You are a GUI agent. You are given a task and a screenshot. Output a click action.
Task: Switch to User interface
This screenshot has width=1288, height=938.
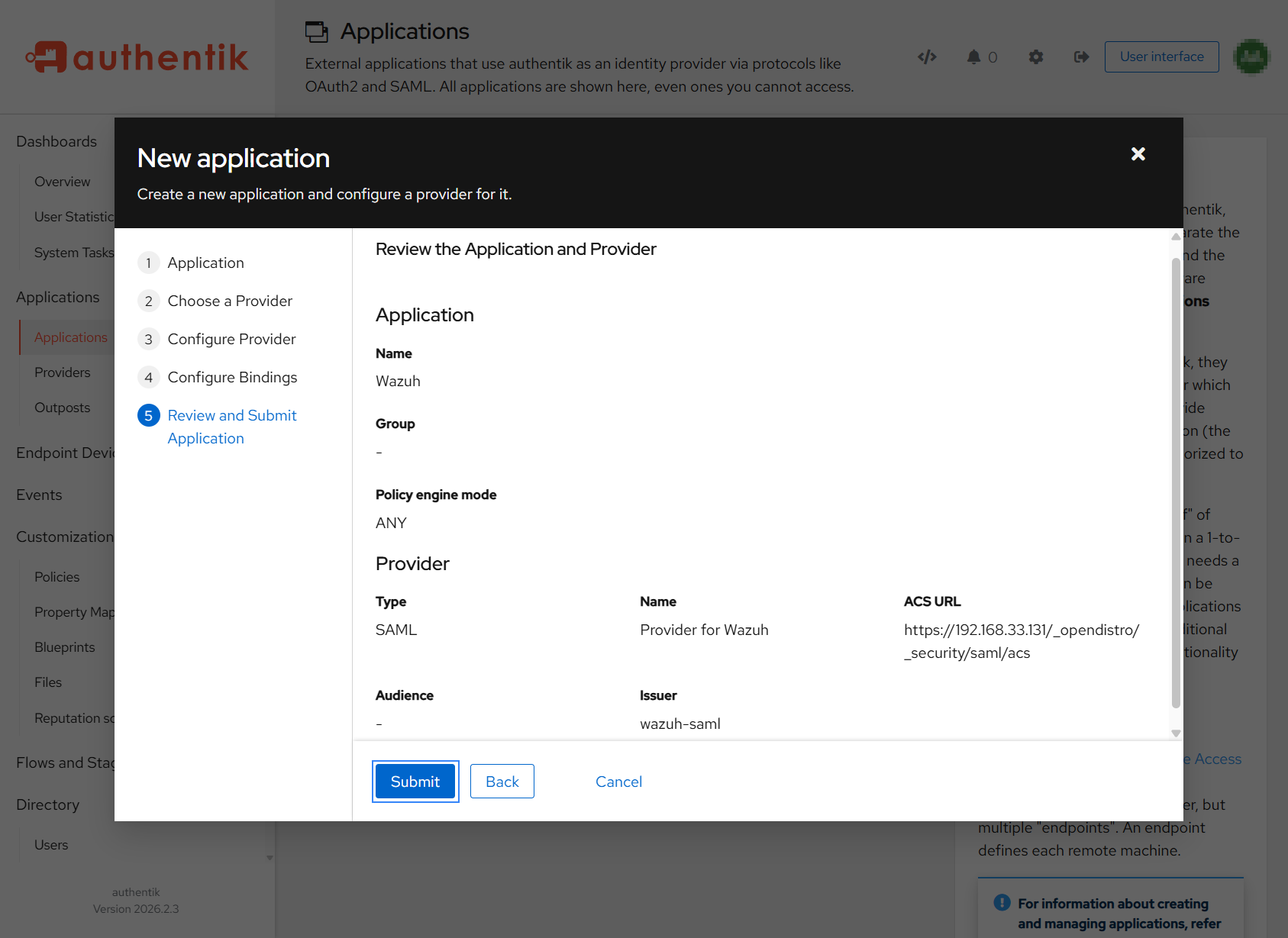[x=1161, y=56]
